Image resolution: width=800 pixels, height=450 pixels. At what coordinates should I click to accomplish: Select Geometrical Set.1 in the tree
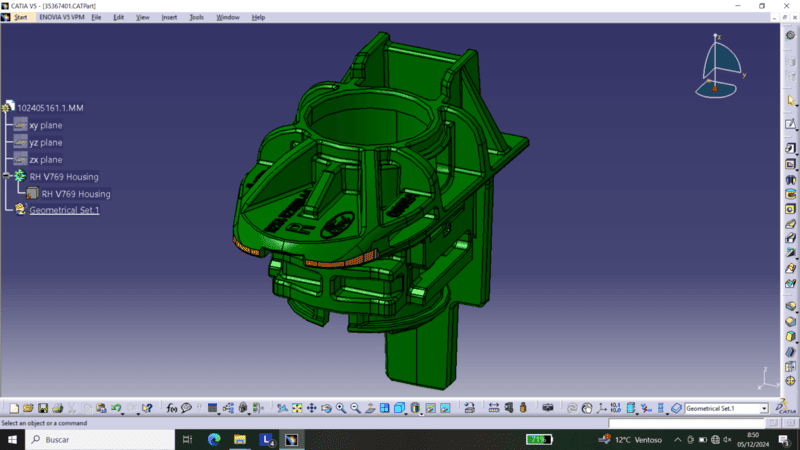pyautogui.click(x=64, y=210)
